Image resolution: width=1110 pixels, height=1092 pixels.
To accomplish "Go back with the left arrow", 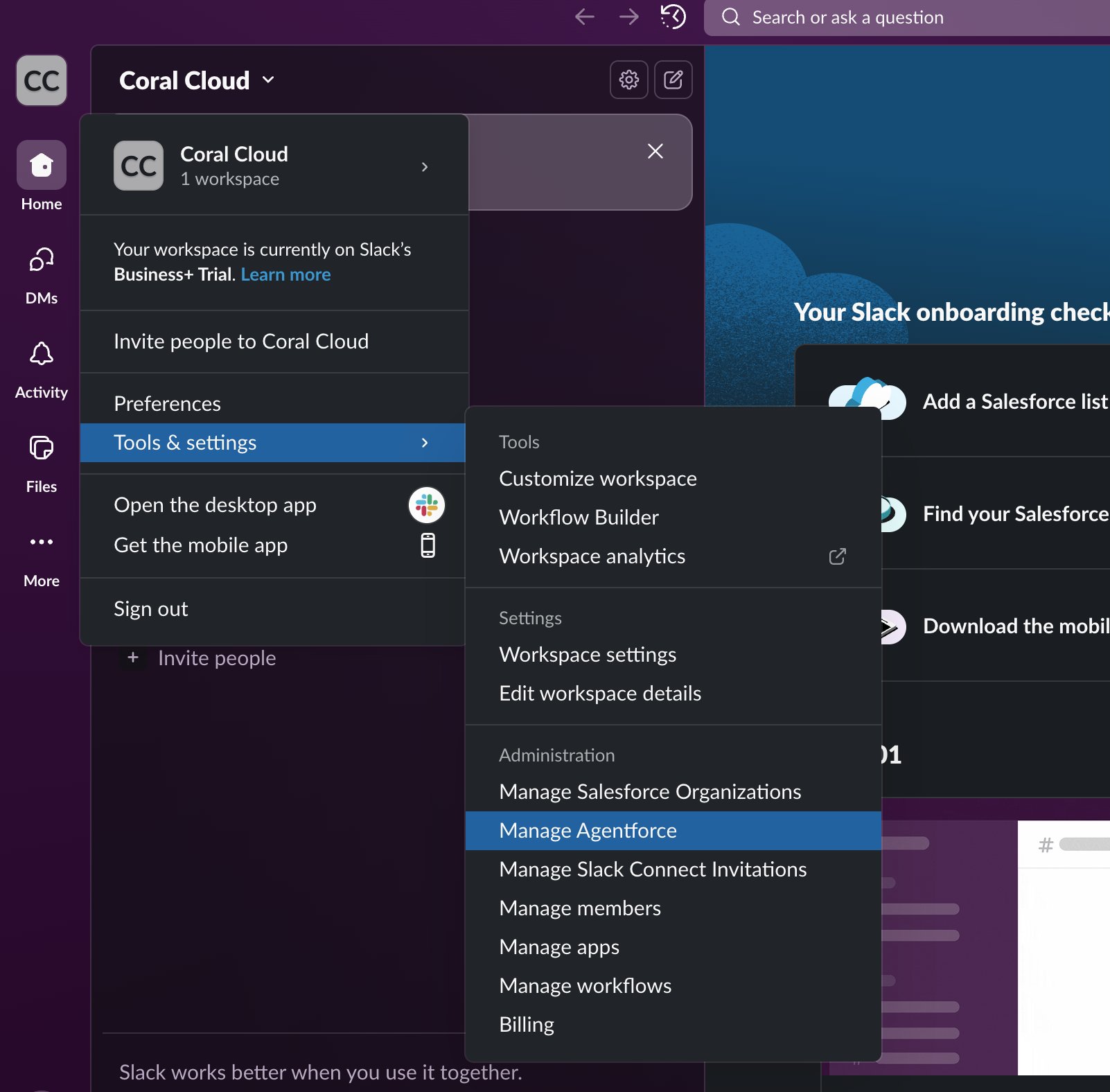I will pyautogui.click(x=585, y=17).
